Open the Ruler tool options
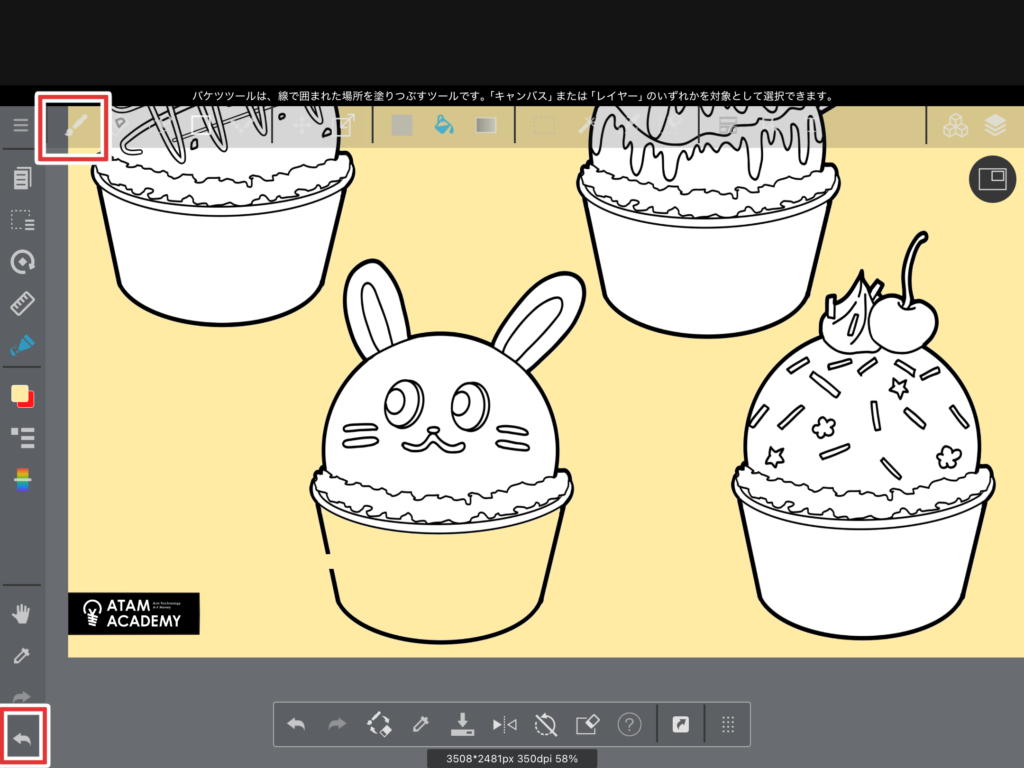 [22, 303]
